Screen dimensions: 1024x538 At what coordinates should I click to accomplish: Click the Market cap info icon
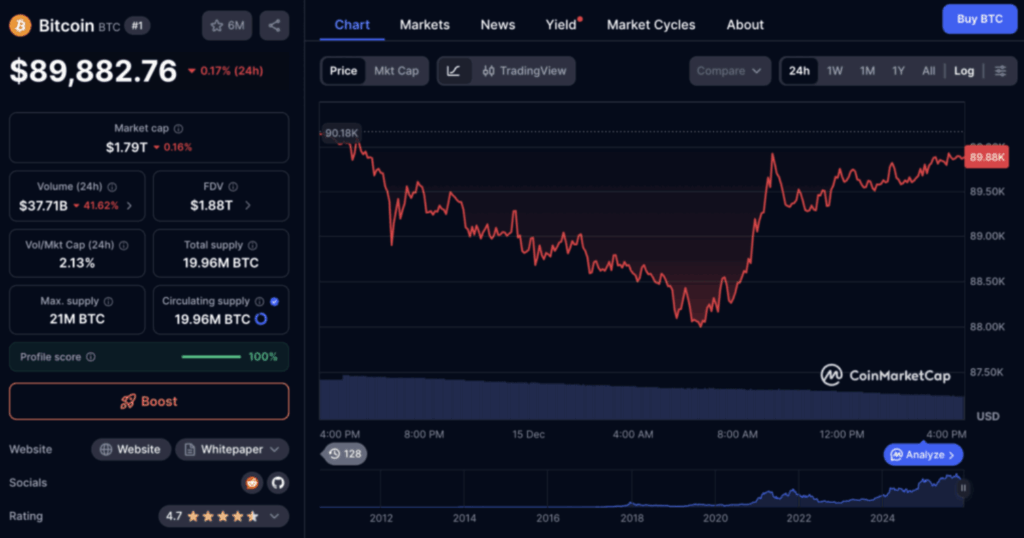click(179, 129)
